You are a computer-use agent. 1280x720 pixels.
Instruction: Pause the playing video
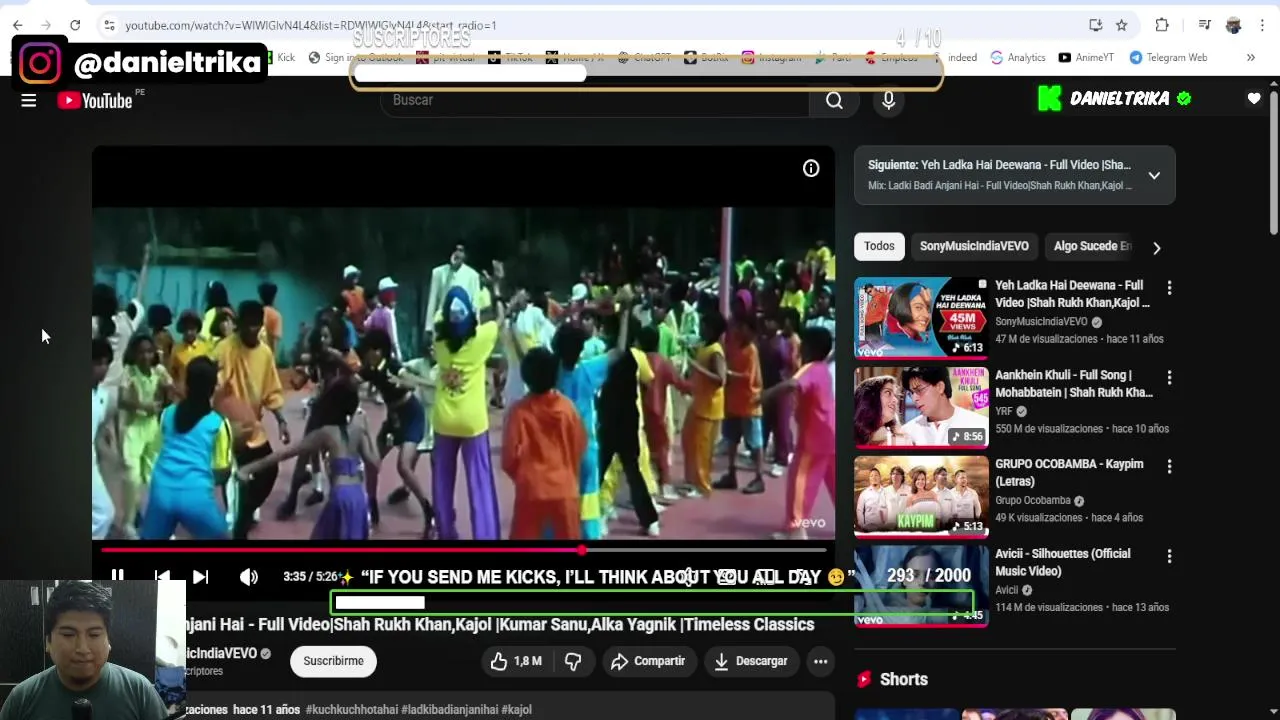[x=117, y=577]
